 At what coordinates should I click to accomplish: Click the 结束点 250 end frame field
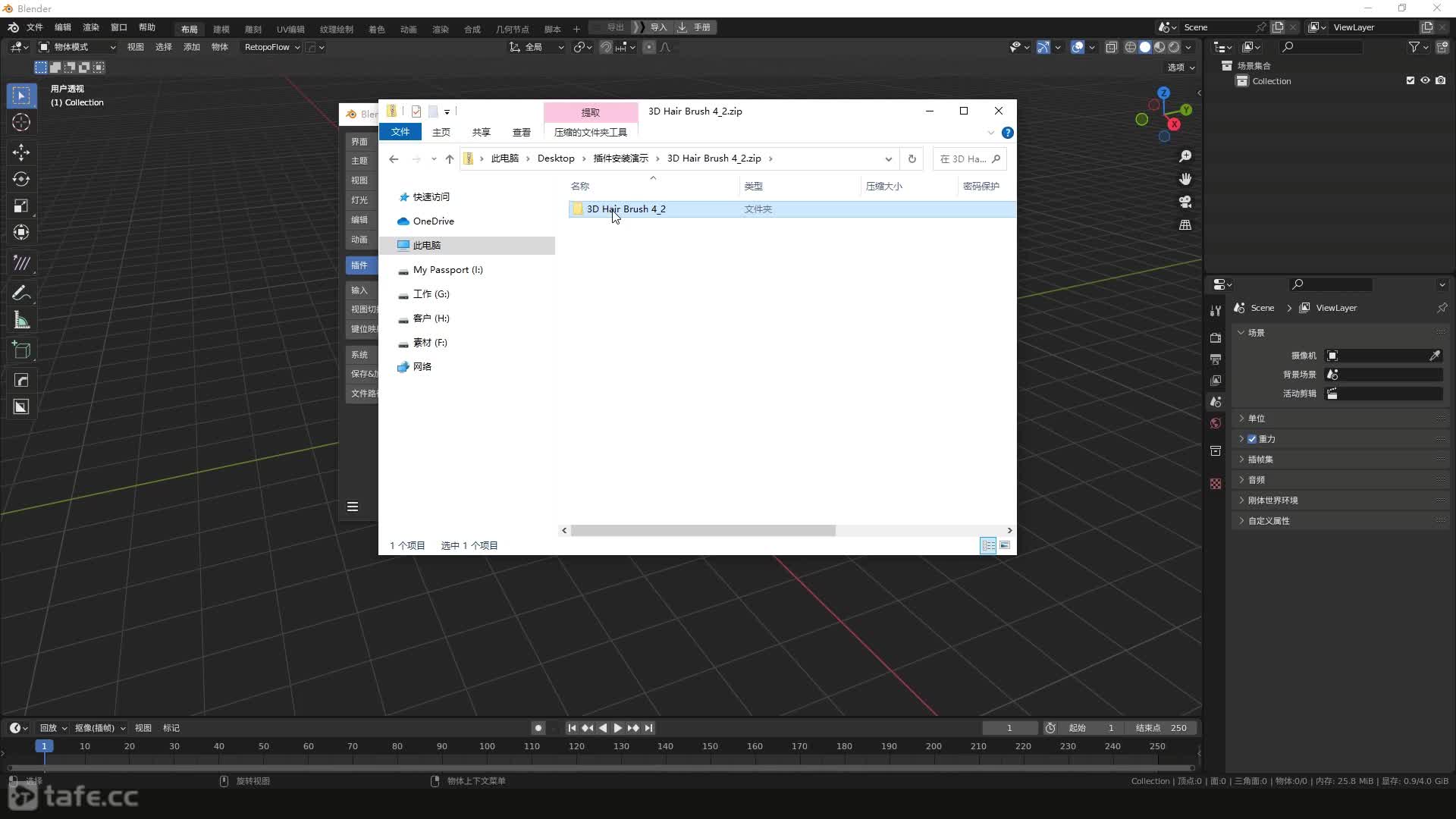coord(1161,728)
